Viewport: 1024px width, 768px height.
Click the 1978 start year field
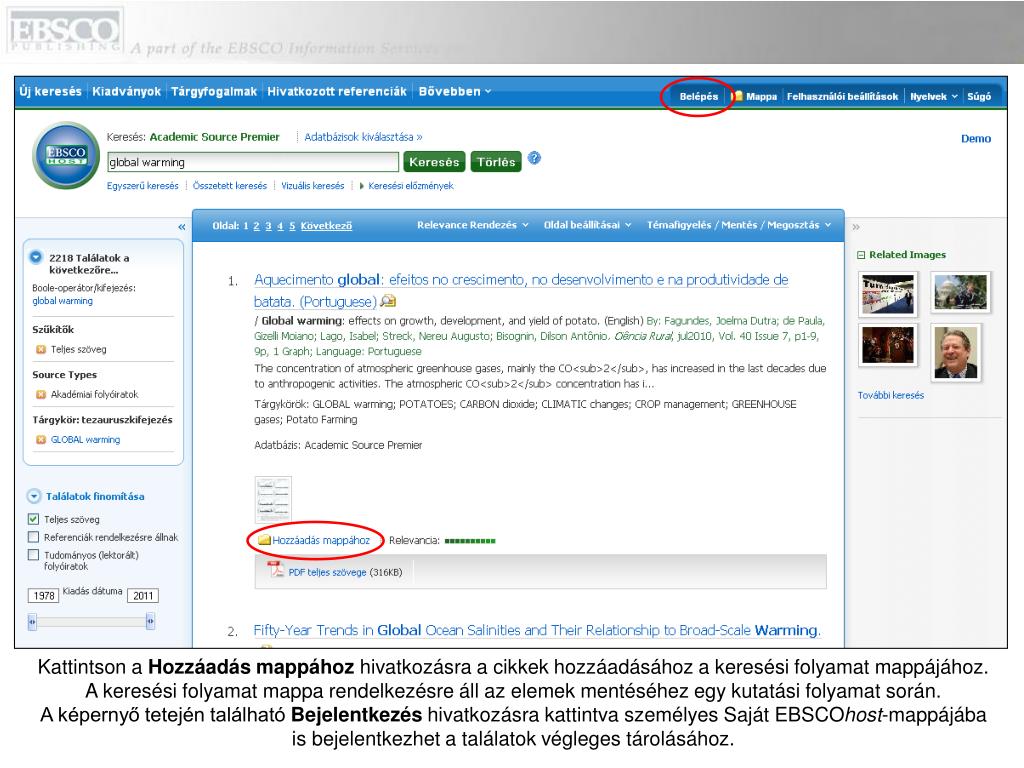[44, 596]
